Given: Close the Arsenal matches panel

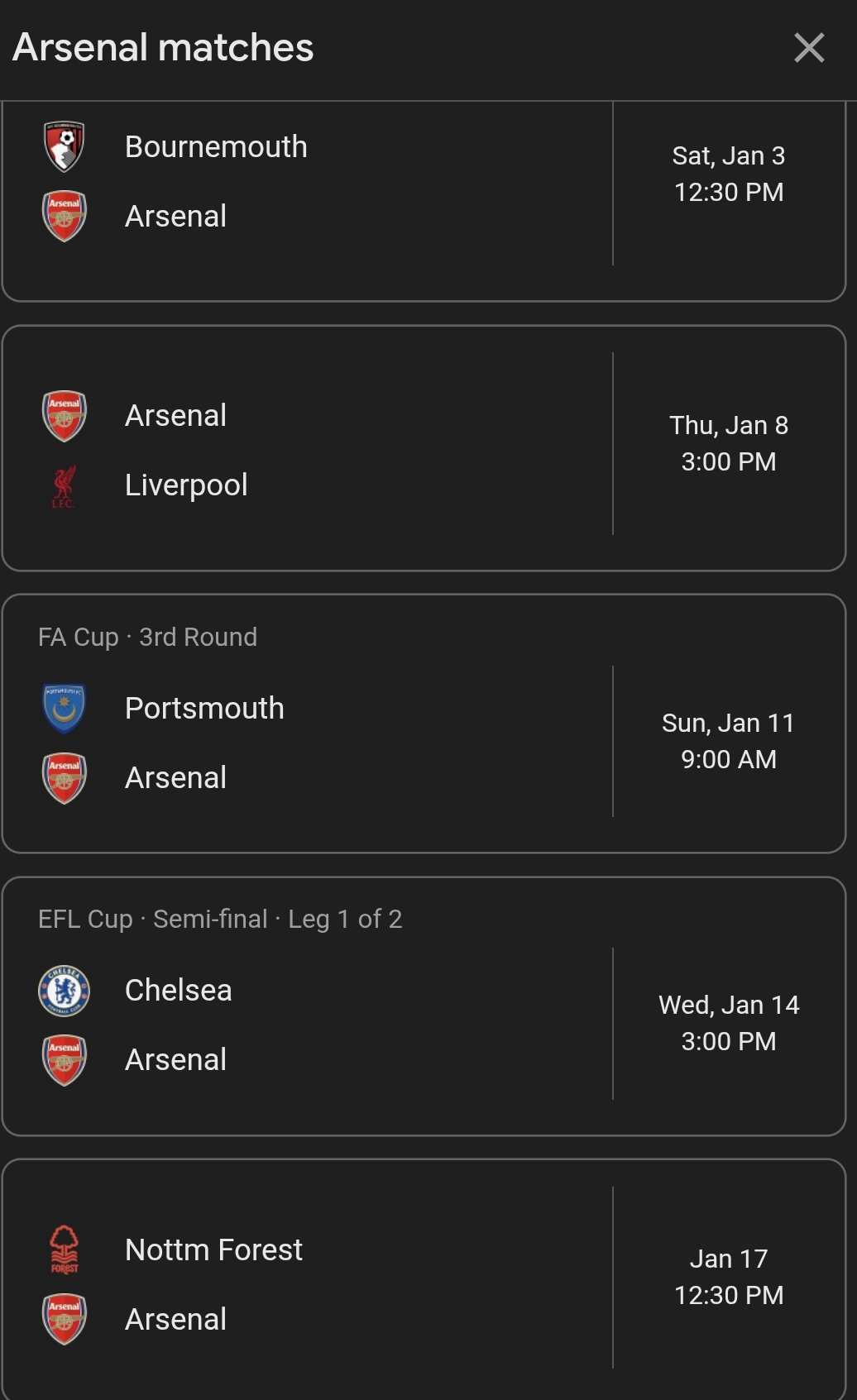Looking at the screenshot, I should point(809,48).
